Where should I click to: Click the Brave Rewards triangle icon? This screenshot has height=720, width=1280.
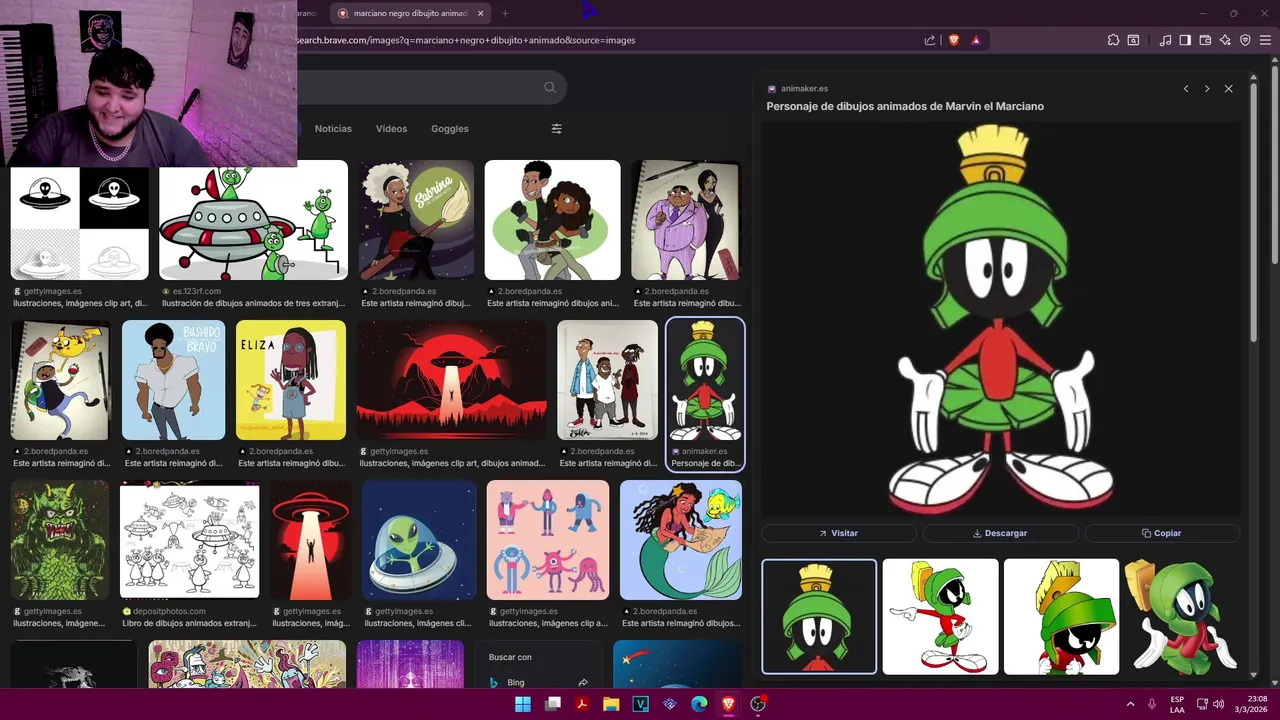(x=976, y=40)
